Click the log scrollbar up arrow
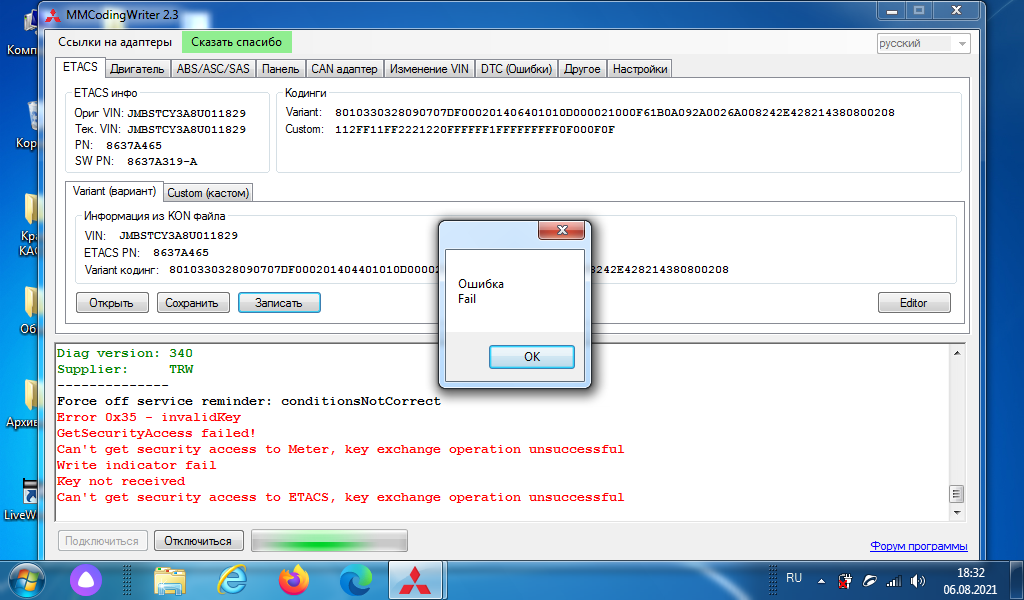This screenshot has height=600, width=1024. (957, 353)
